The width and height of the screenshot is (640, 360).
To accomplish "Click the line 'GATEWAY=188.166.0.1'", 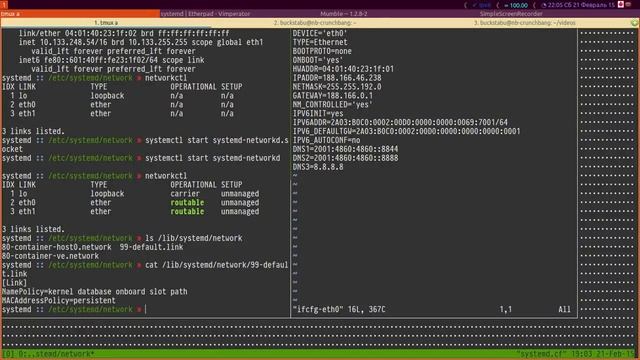I will [332, 96].
